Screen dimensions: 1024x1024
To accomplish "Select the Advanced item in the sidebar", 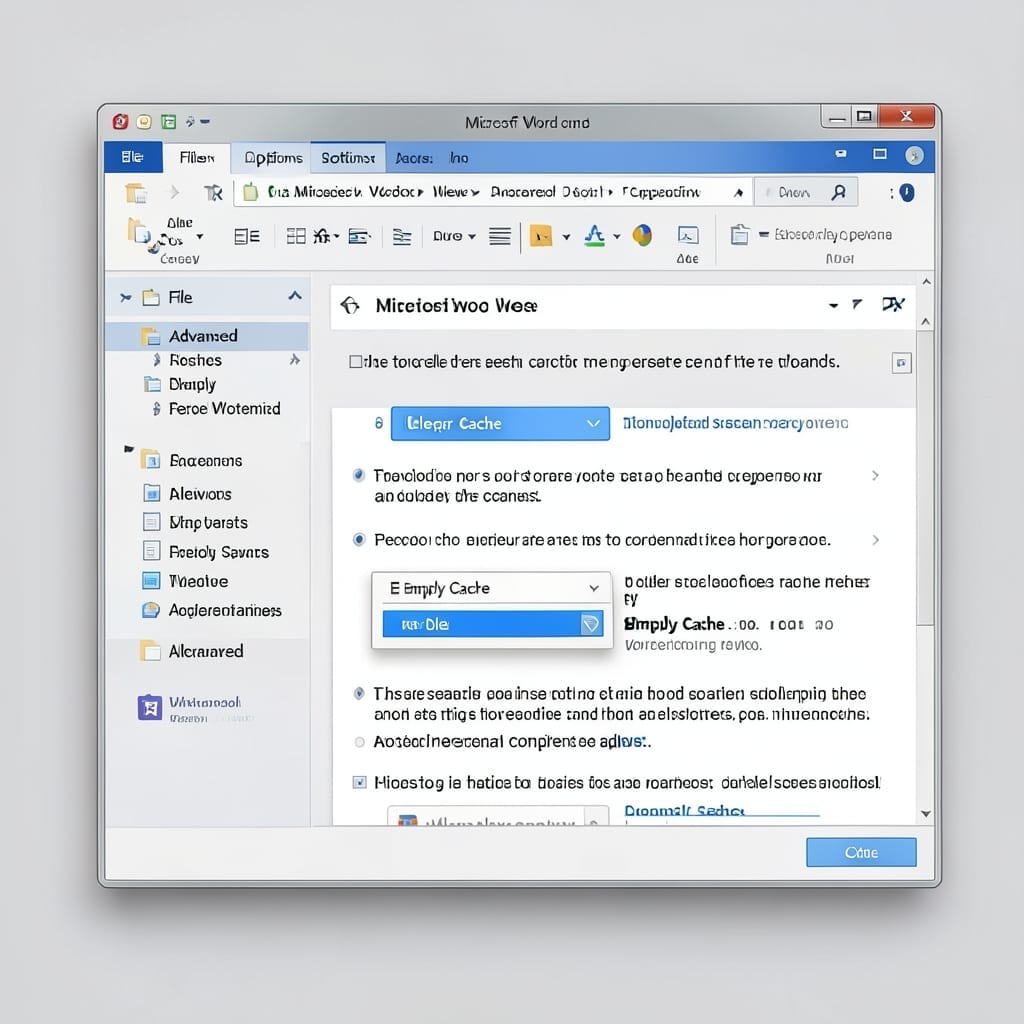I will coord(207,336).
